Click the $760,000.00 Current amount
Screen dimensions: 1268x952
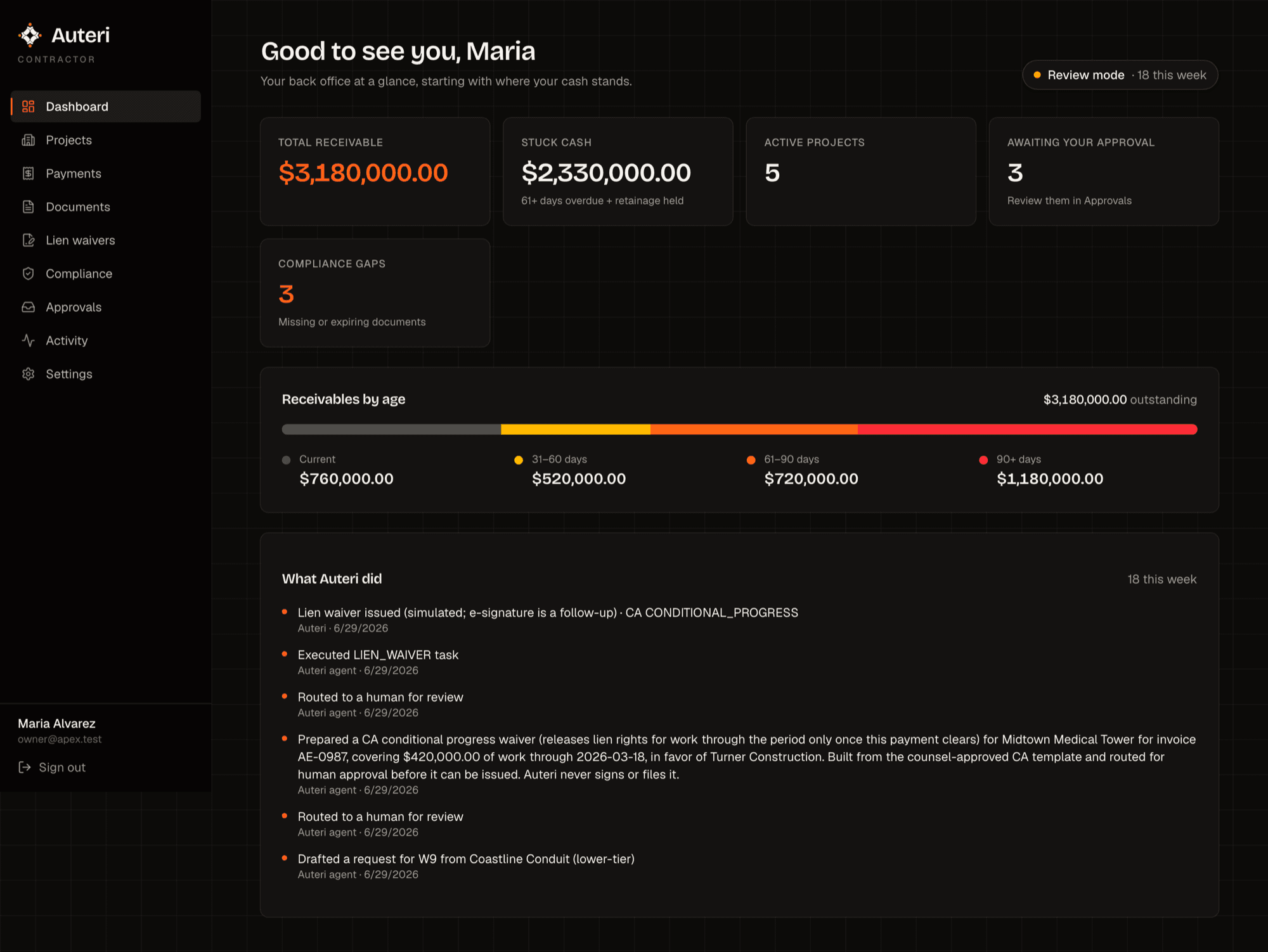[x=346, y=479]
